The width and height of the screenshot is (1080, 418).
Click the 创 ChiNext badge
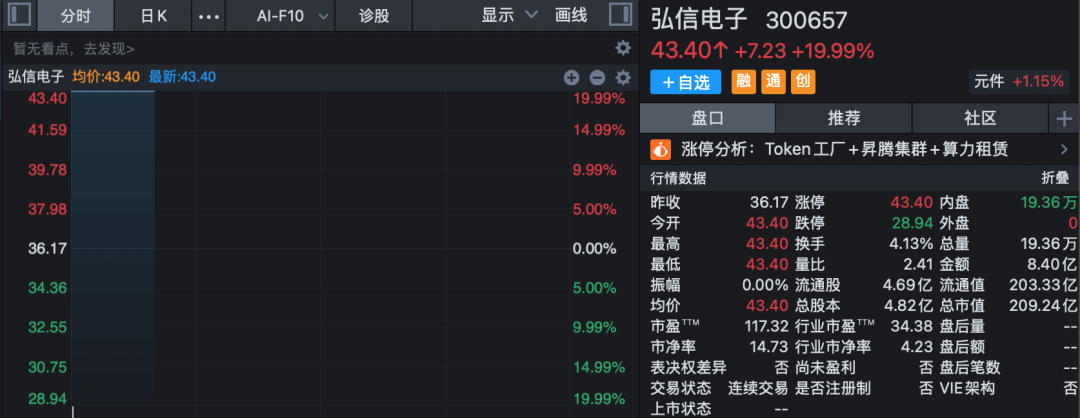point(802,82)
